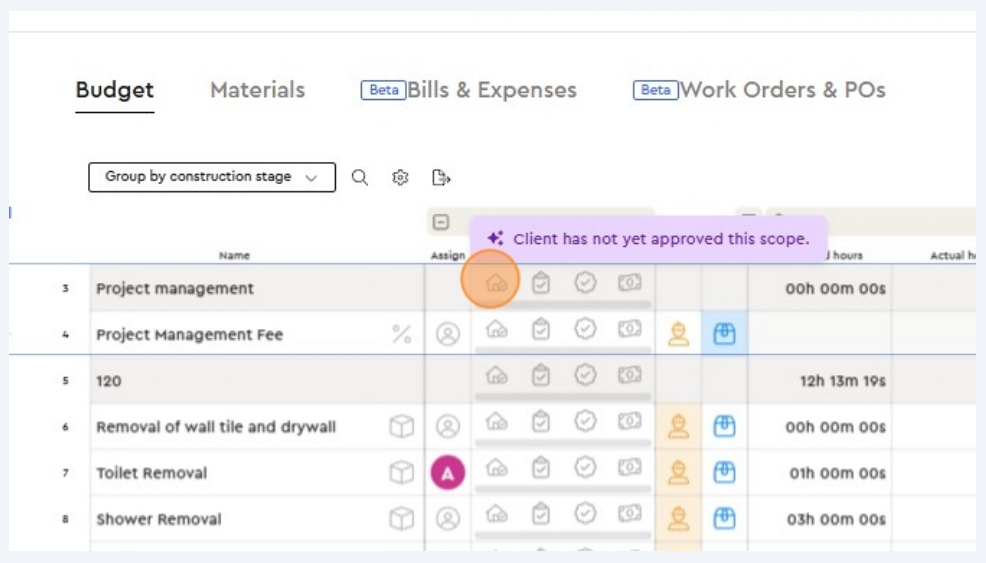Toggle completion badge check on Shower Removal row

pyautogui.click(x=585, y=513)
